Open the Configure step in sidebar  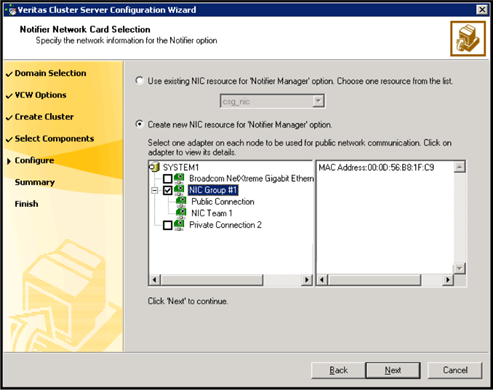(x=34, y=160)
